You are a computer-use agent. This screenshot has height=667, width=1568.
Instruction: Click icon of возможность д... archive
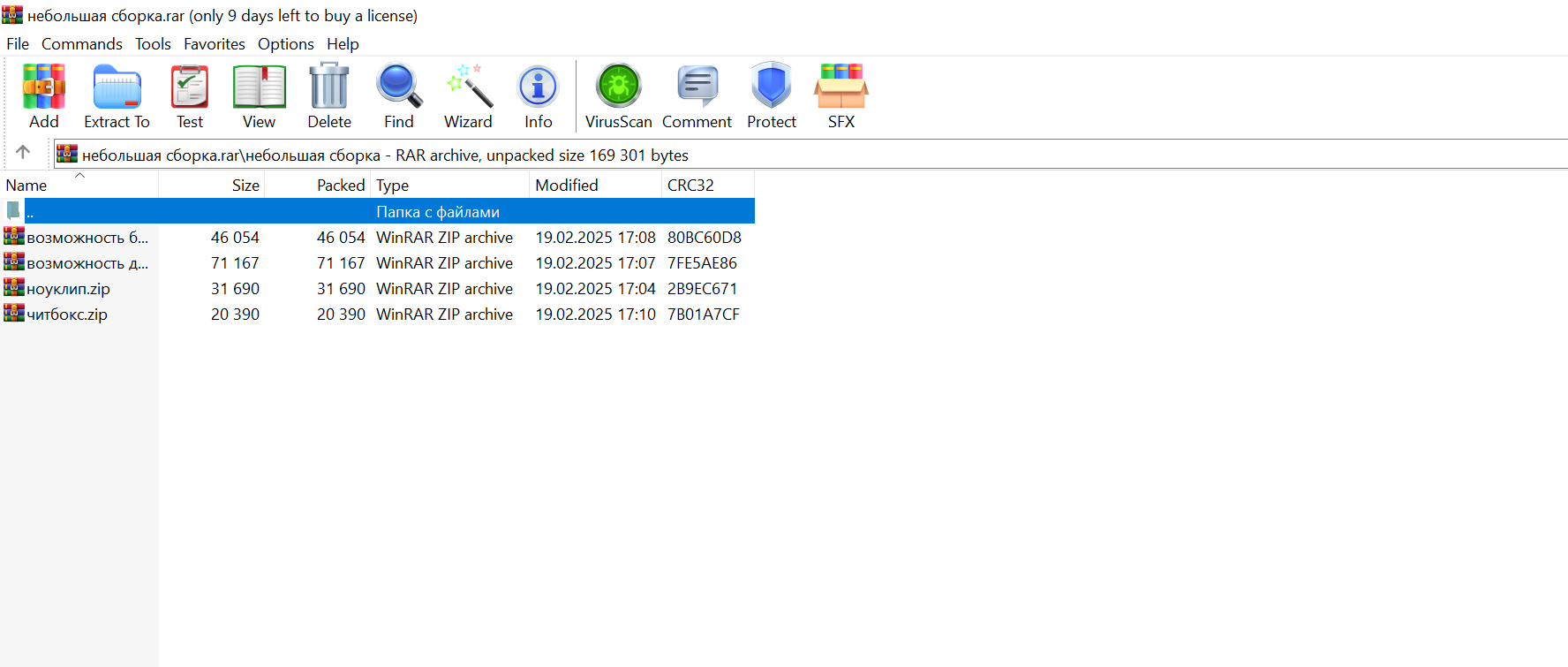[x=13, y=261]
